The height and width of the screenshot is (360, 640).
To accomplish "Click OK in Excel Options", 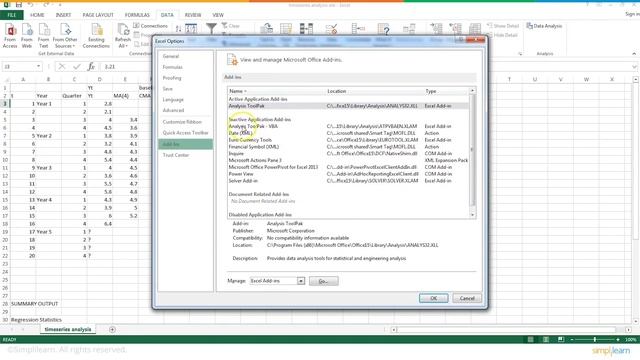I will click(x=433, y=298).
